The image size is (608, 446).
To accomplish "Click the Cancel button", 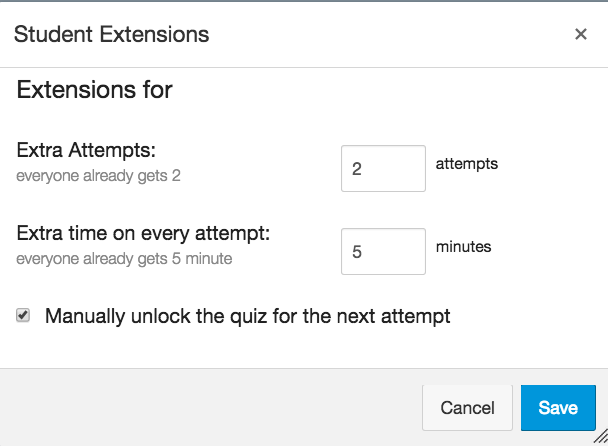I will coord(467,408).
